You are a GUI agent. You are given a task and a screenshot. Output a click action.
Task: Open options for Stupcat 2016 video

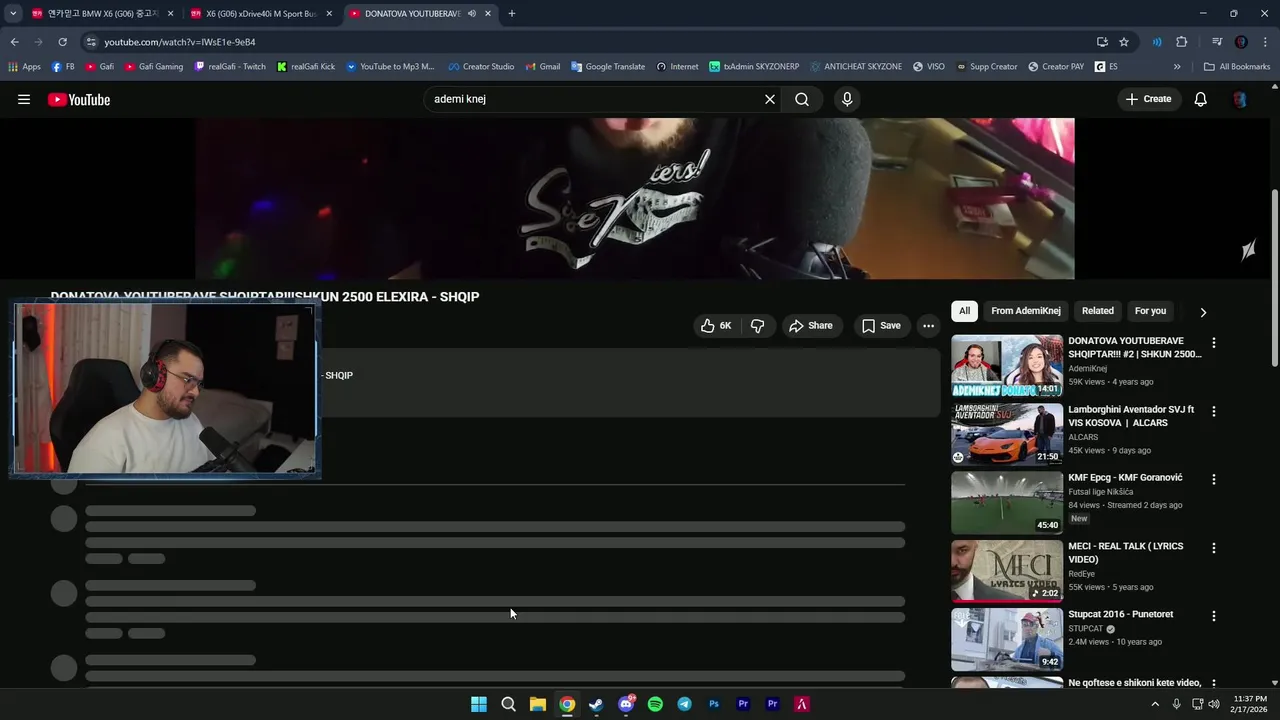[x=1214, y=616]
